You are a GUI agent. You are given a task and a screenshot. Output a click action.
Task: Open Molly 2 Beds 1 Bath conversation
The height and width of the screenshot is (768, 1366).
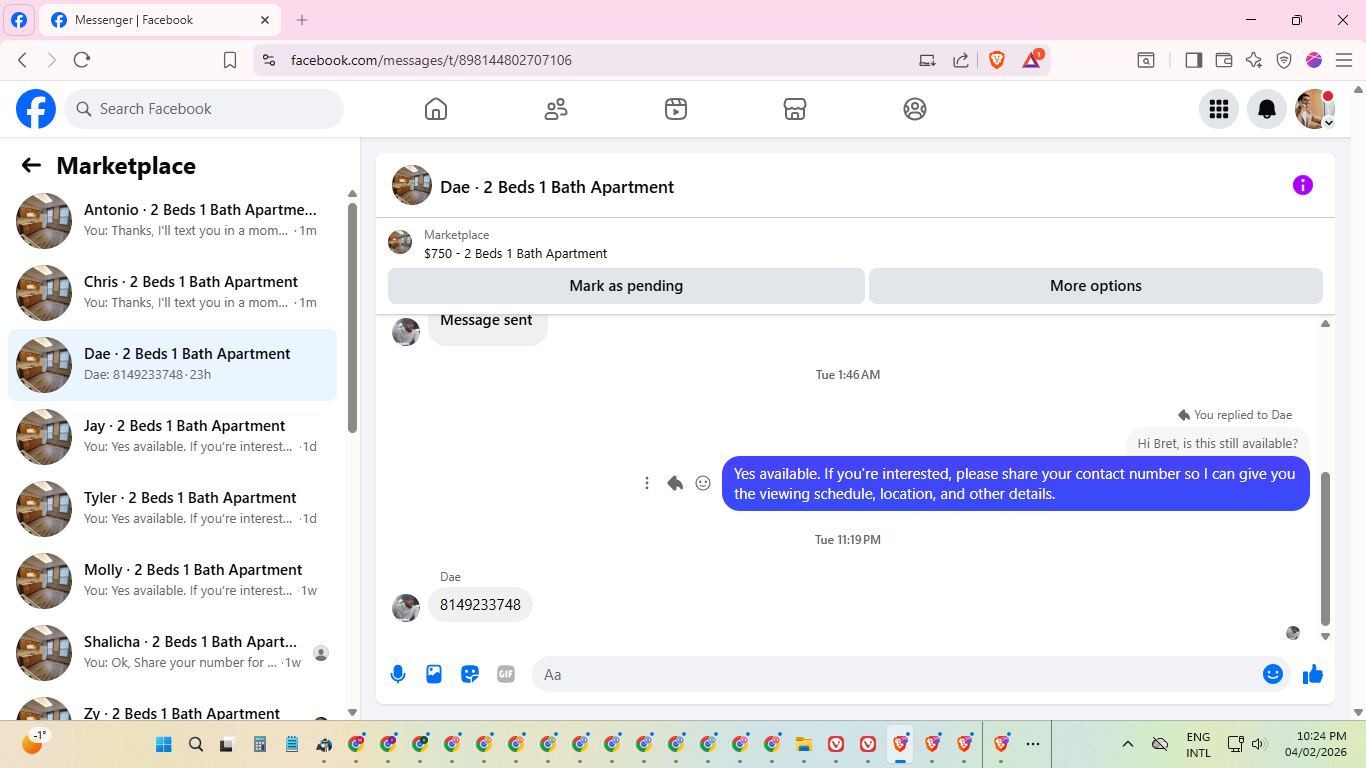[172, 581]
